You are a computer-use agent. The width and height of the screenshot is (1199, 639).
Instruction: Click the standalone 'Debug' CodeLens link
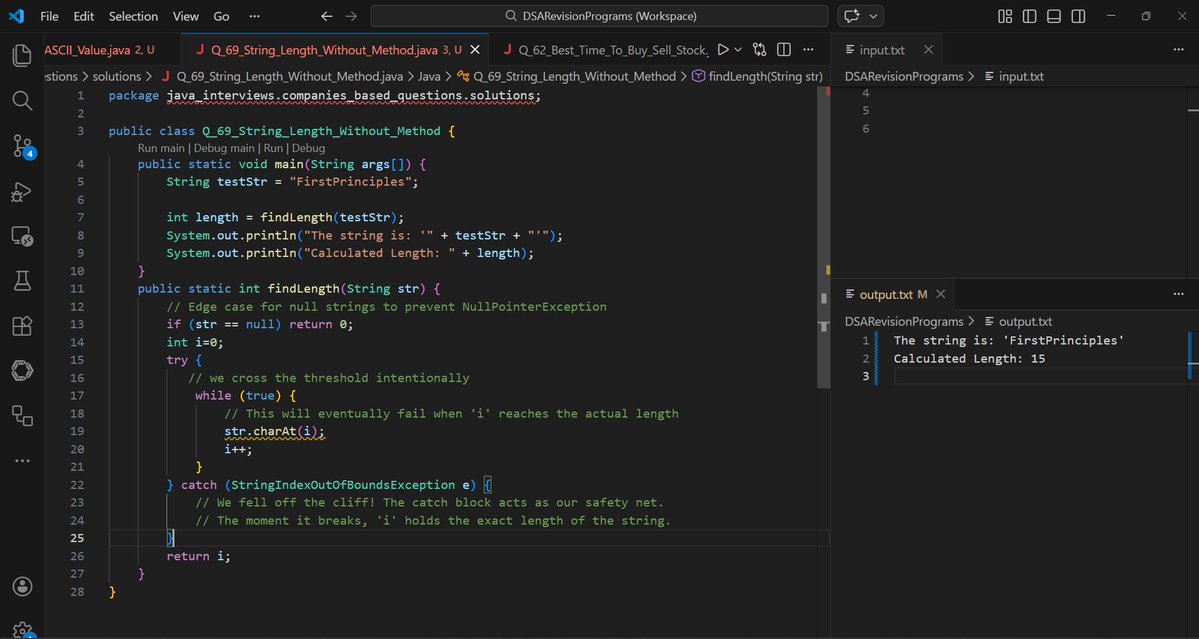(308, 148)
